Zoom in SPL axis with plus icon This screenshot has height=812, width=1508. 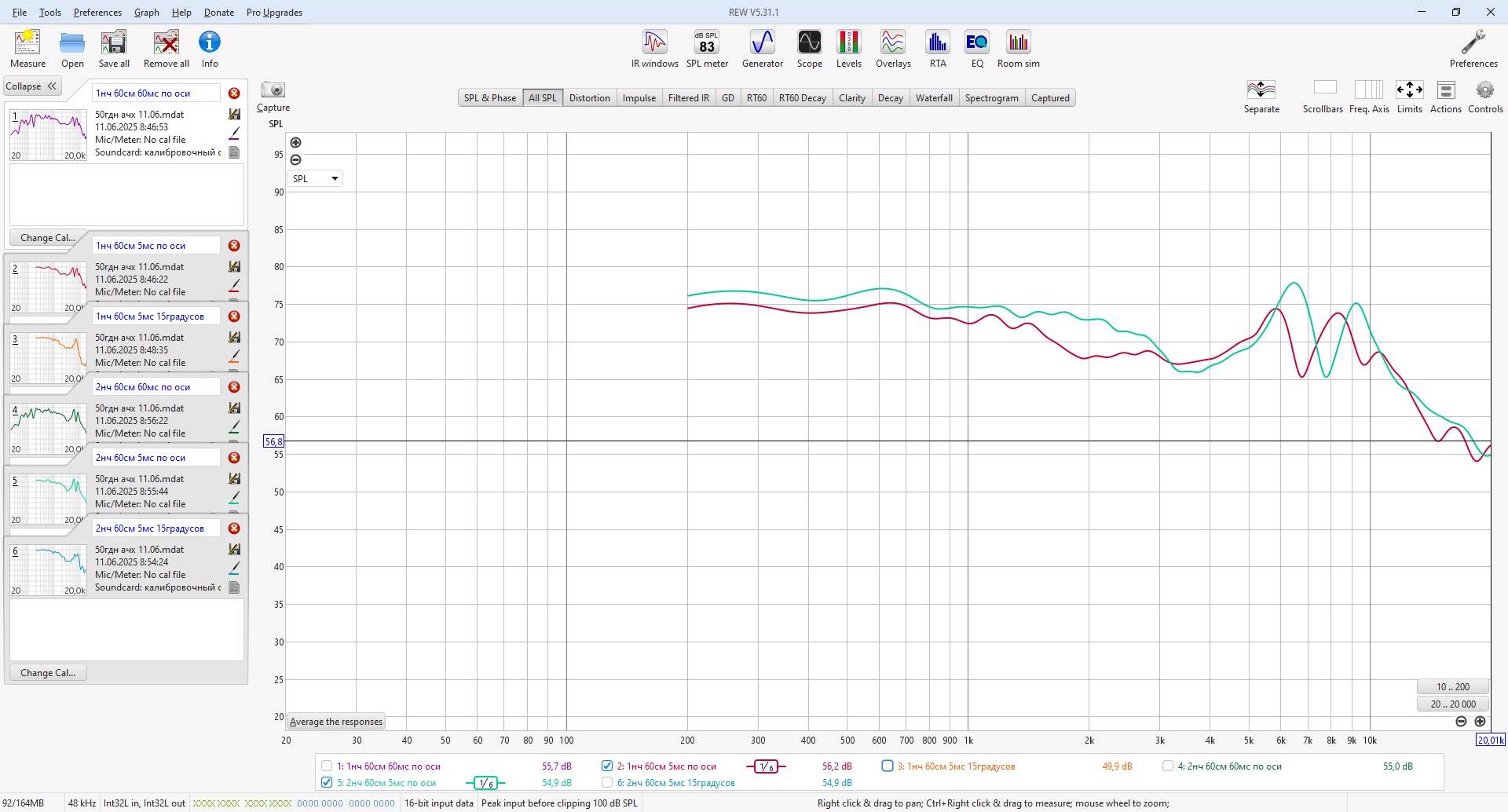295,143
